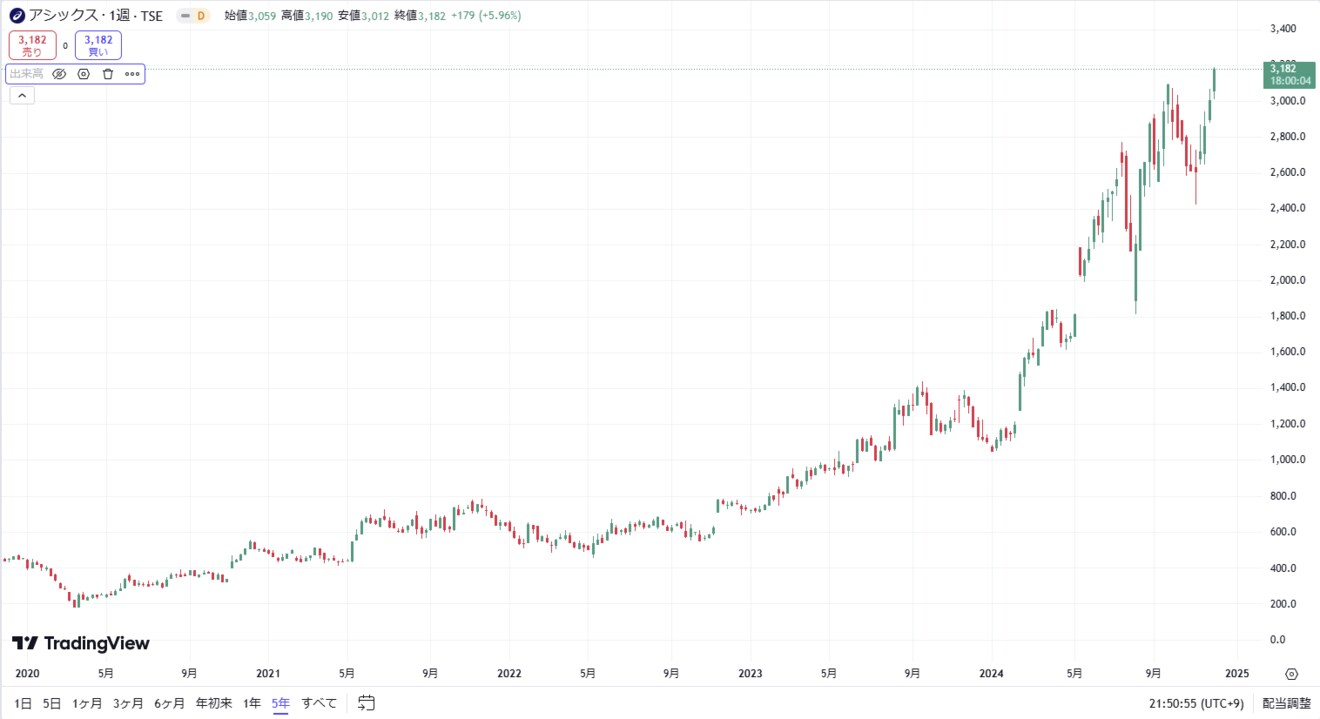Switch to the 6ヶ月 range

169,703
